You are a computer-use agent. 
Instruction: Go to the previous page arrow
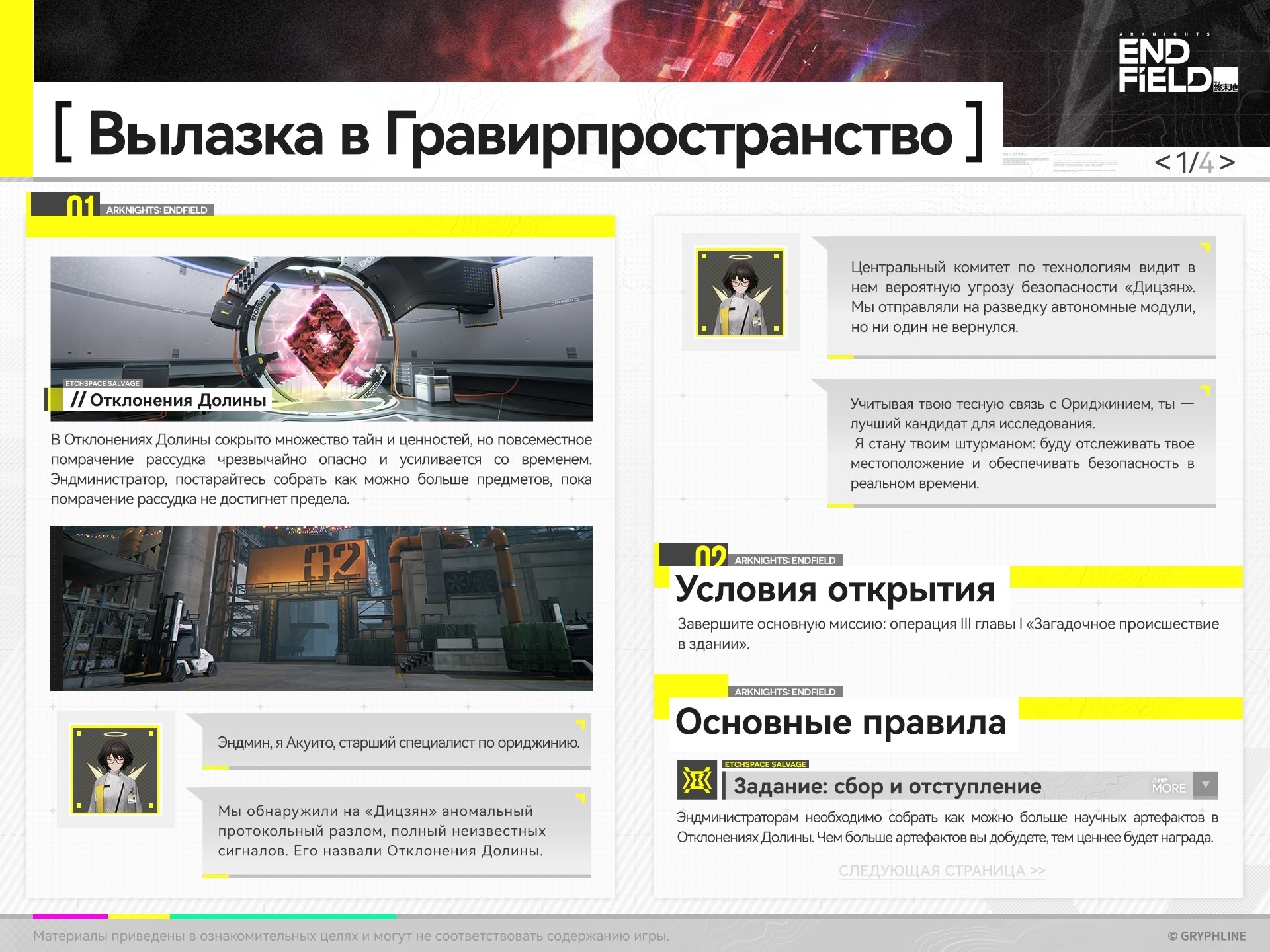(1162, 163)
